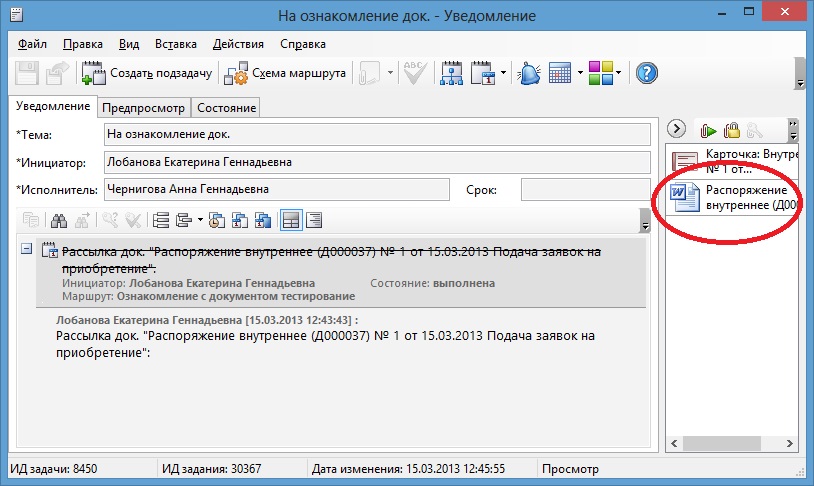Image resolution: width=814 pixels, height=486 pixels.
Task: Switch to the Состояние tab
Action: [x=227, y=108]
